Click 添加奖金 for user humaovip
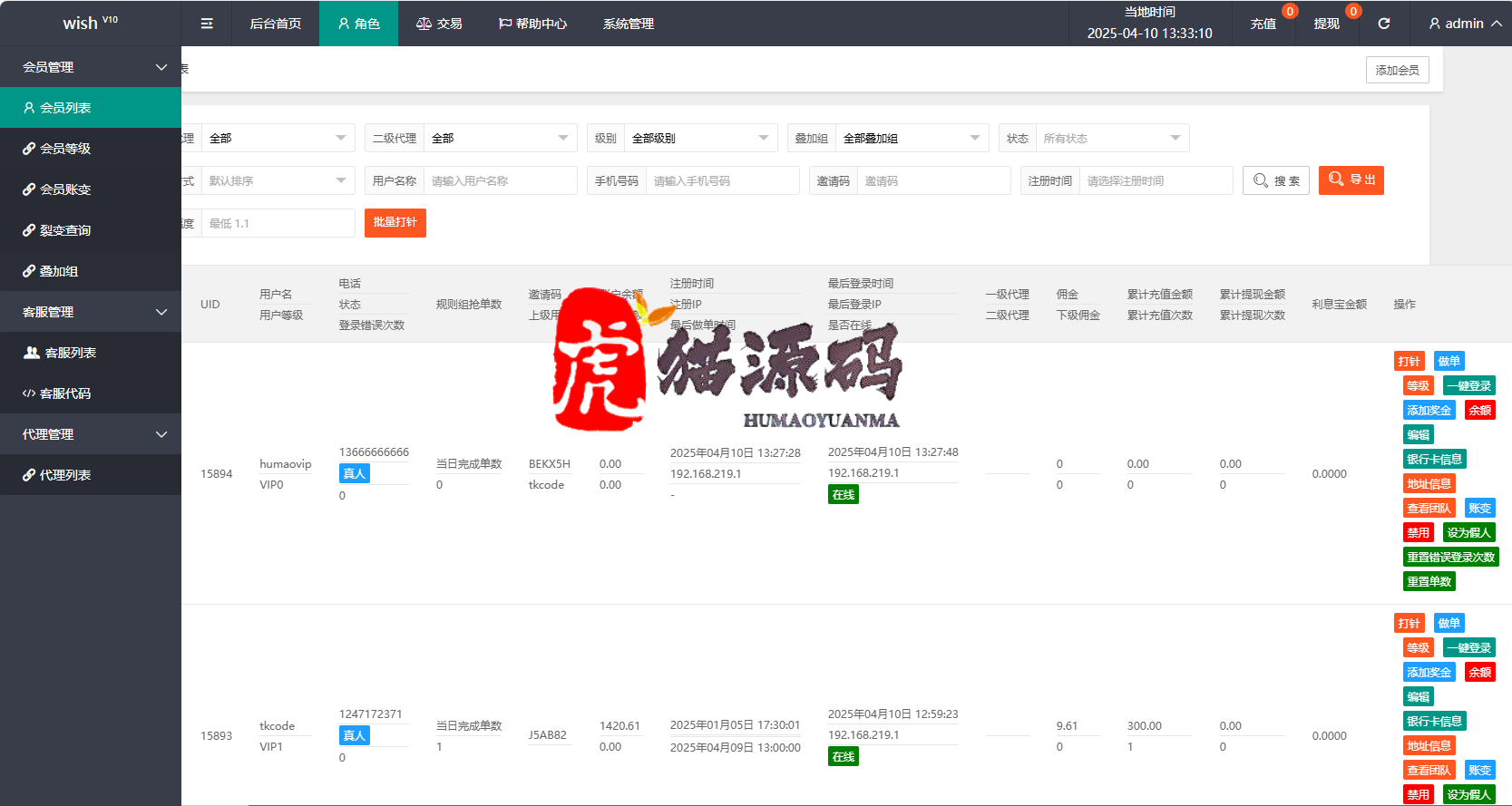The image size is (1512, 806). (x=1429, y=410)
